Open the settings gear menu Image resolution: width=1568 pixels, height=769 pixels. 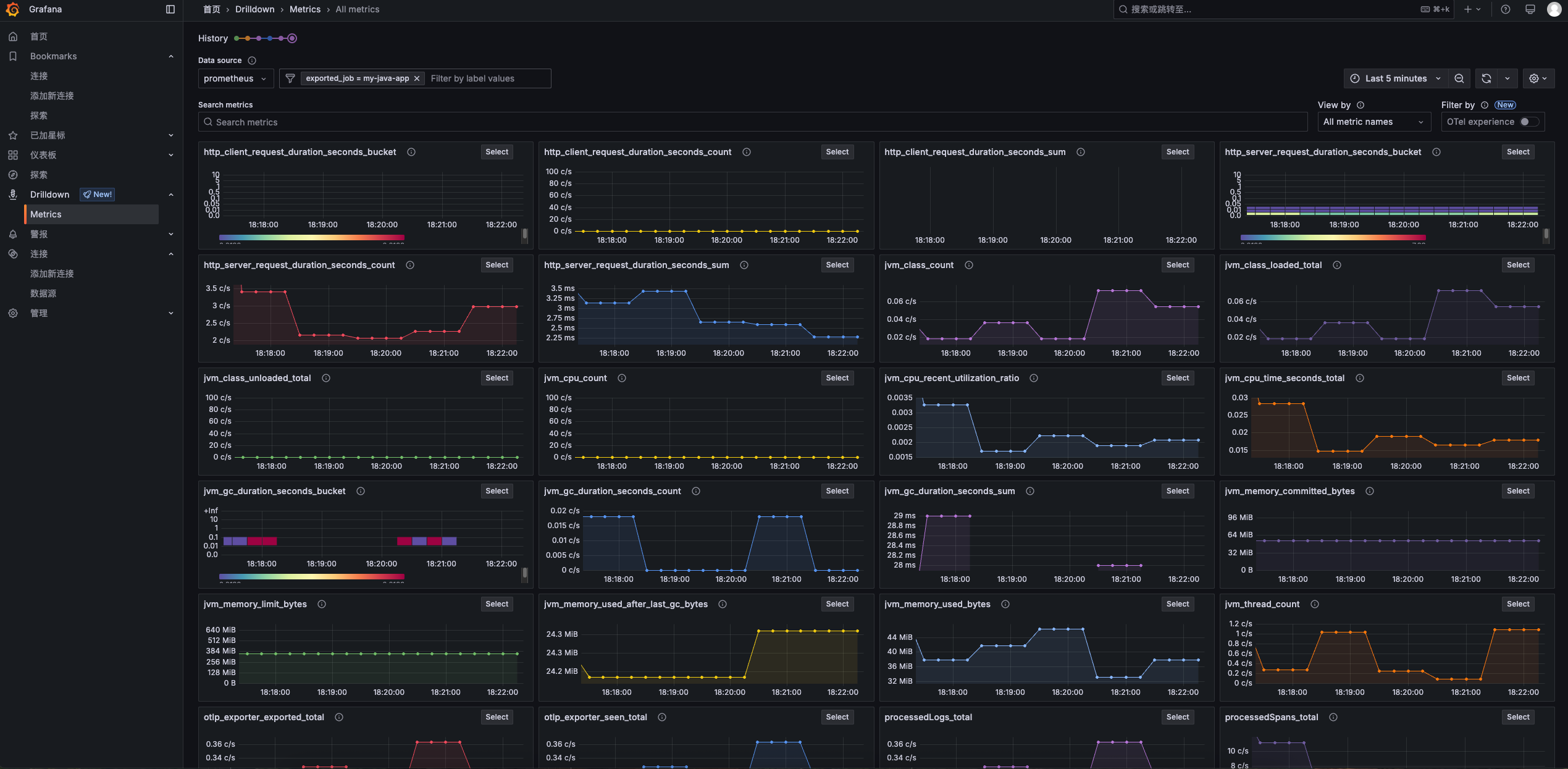pyautogui.click(x=1537, y=78)
